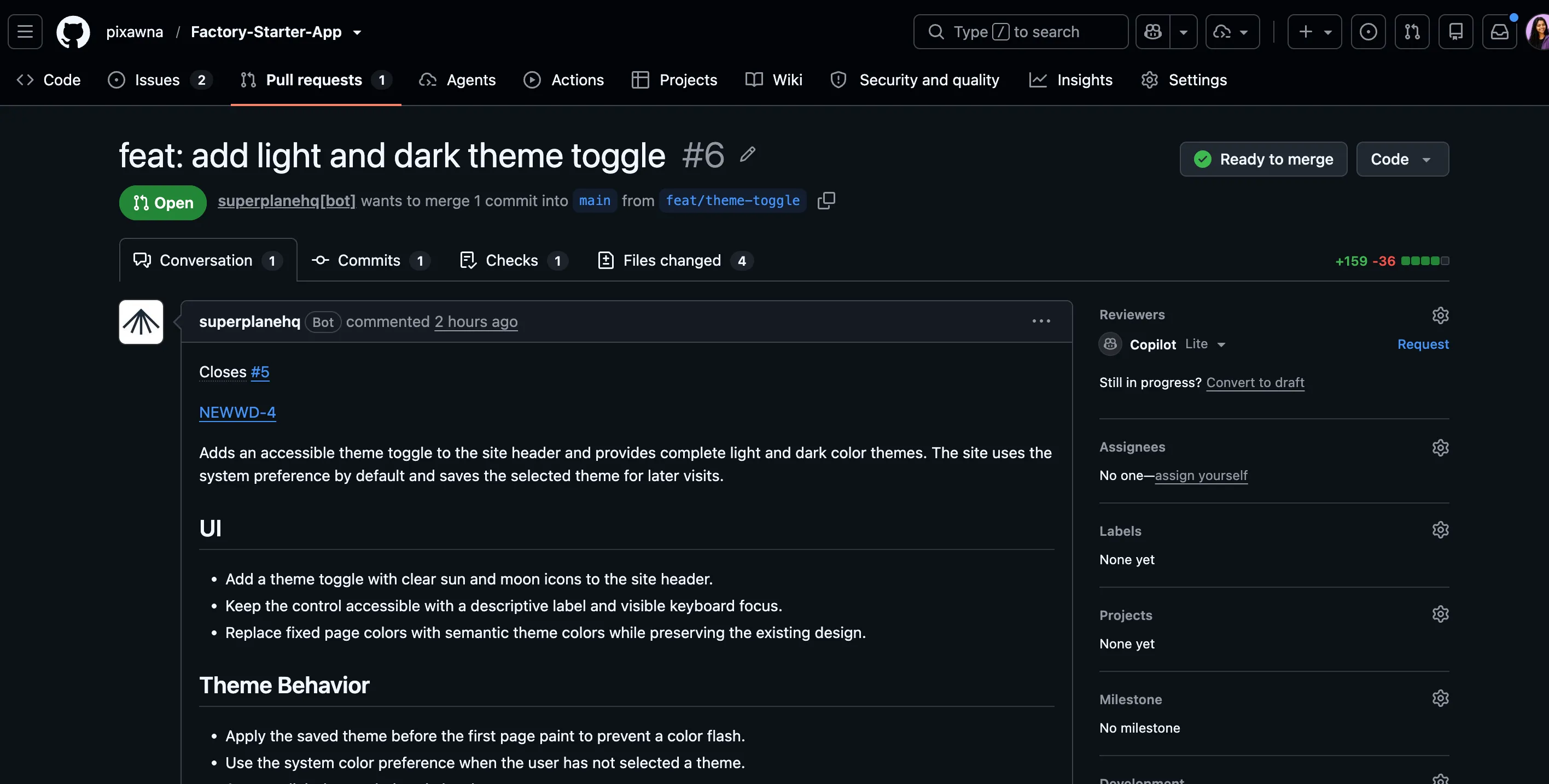Switch to the Files changed tab

coord(676,260)
